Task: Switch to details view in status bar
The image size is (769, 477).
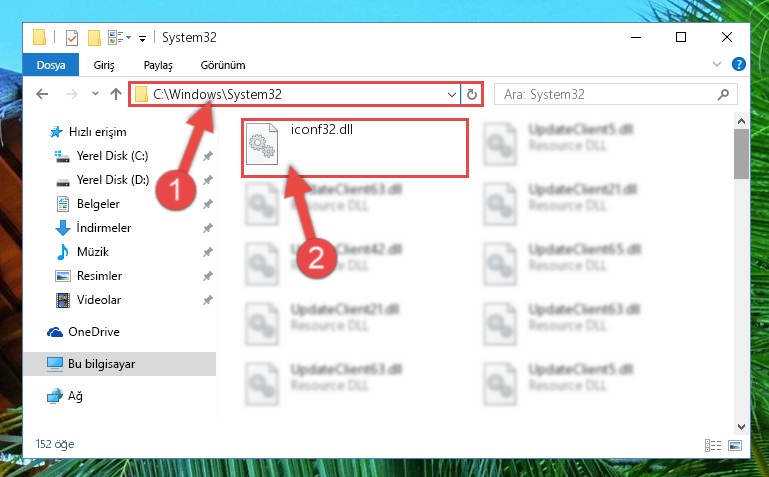Action: [713, 445]
